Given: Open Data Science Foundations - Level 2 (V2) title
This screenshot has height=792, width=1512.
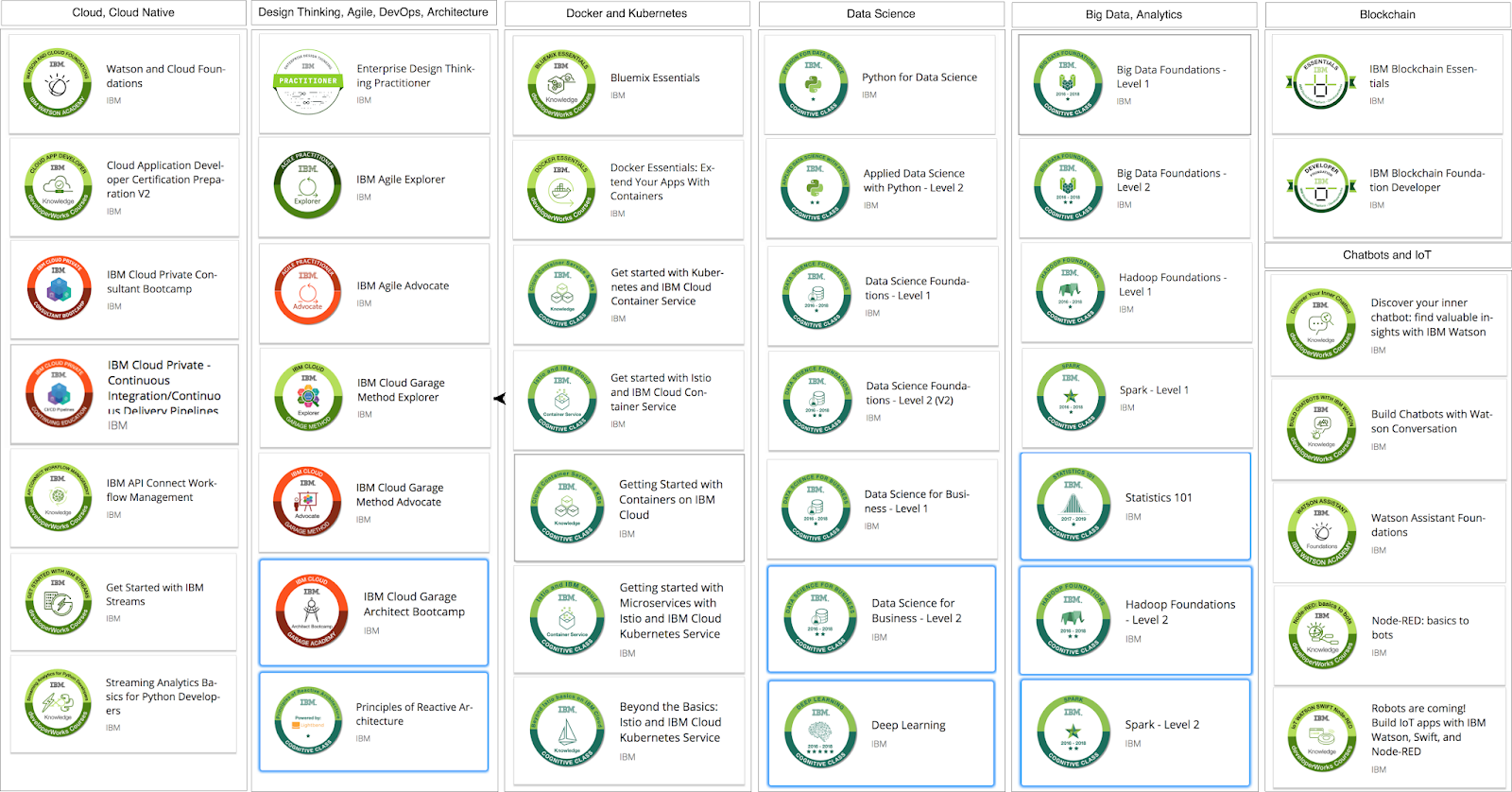Looking at the screenshot, I should [918, 393].
